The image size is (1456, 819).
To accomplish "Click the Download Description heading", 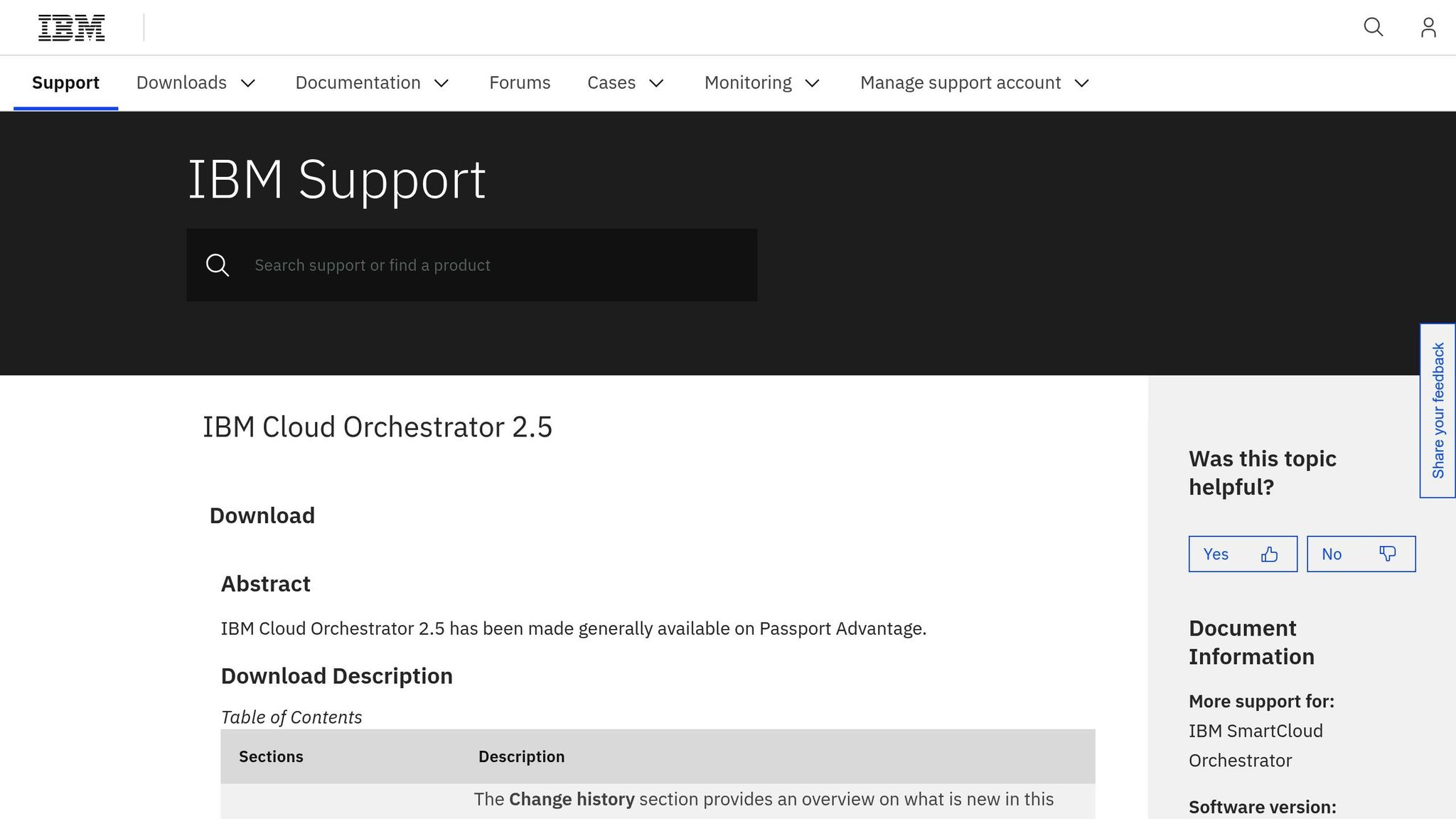I will (337, 676).
